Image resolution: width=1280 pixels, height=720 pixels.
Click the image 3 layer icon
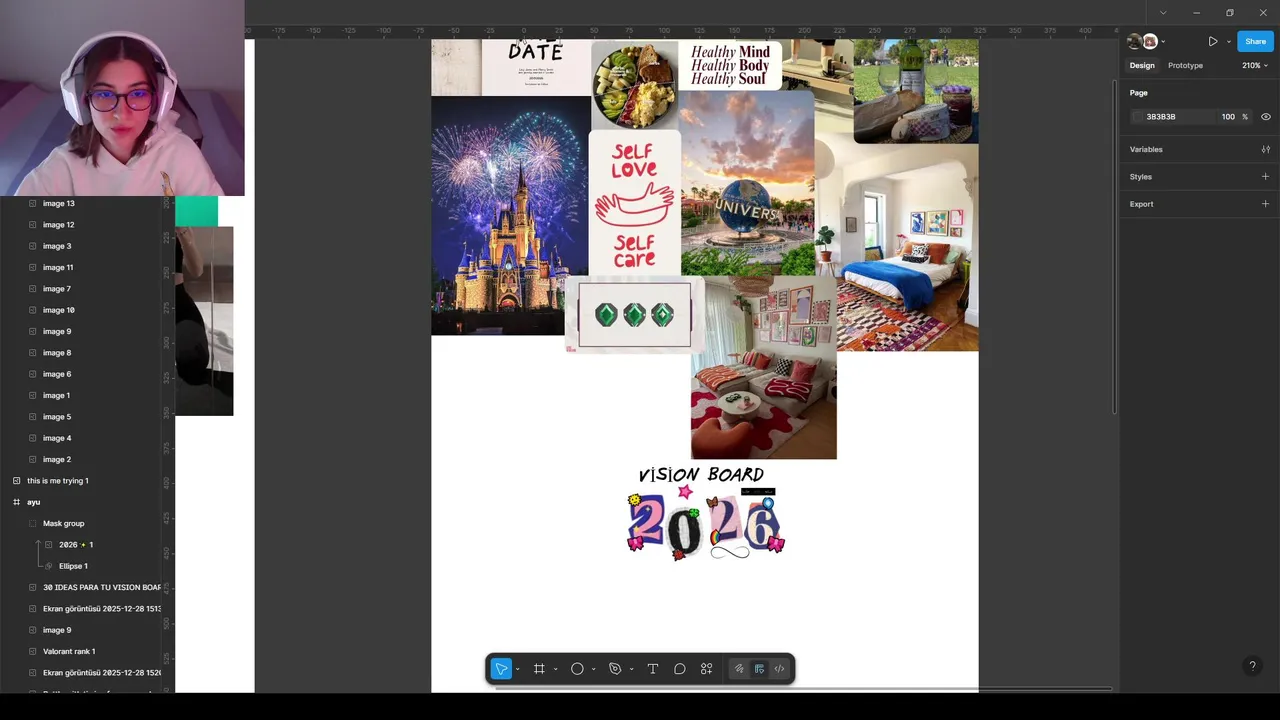point(32,246)
